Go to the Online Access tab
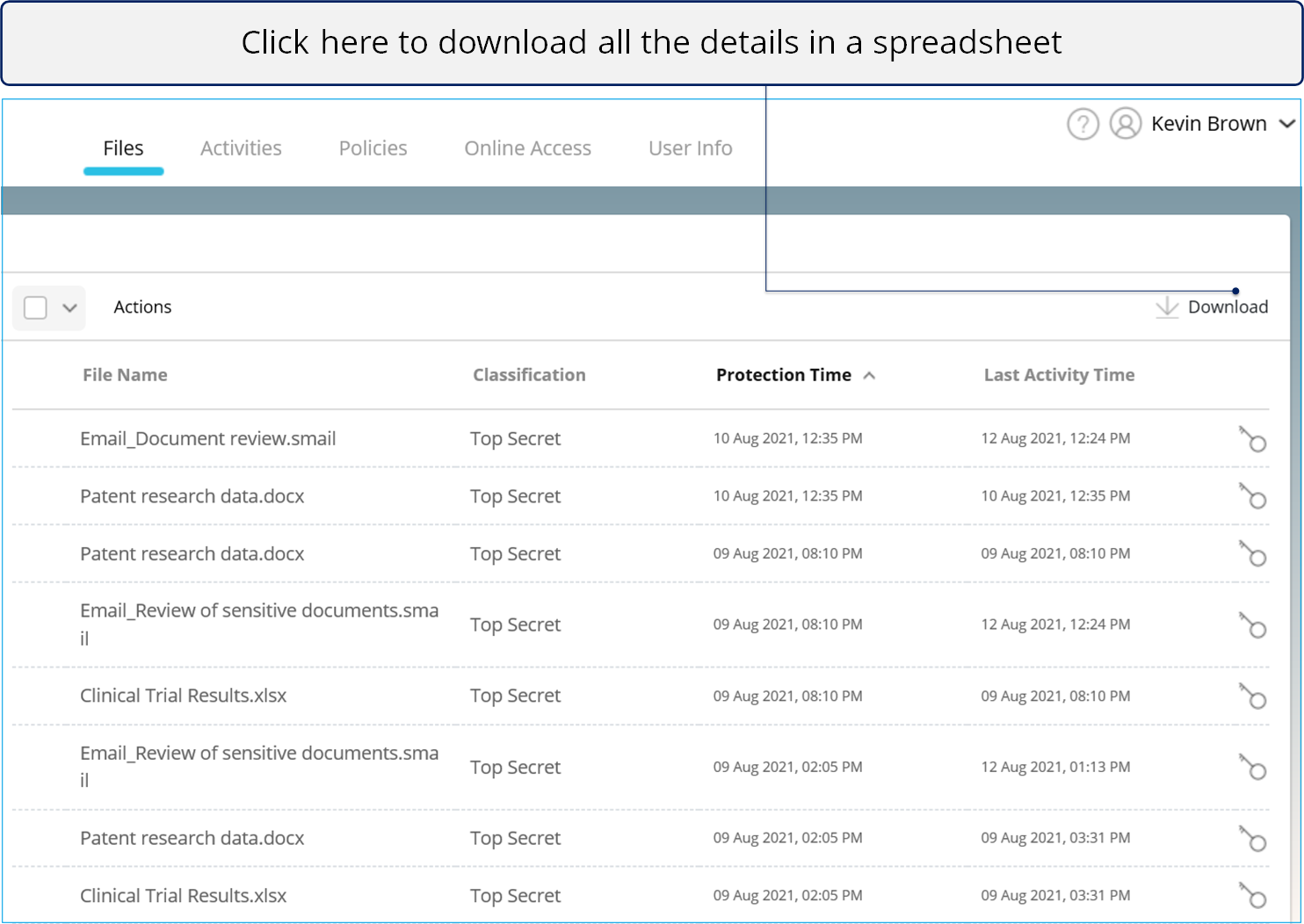Image resolution: width=1304 pixels, height=924 pixels. coord(527,148)
